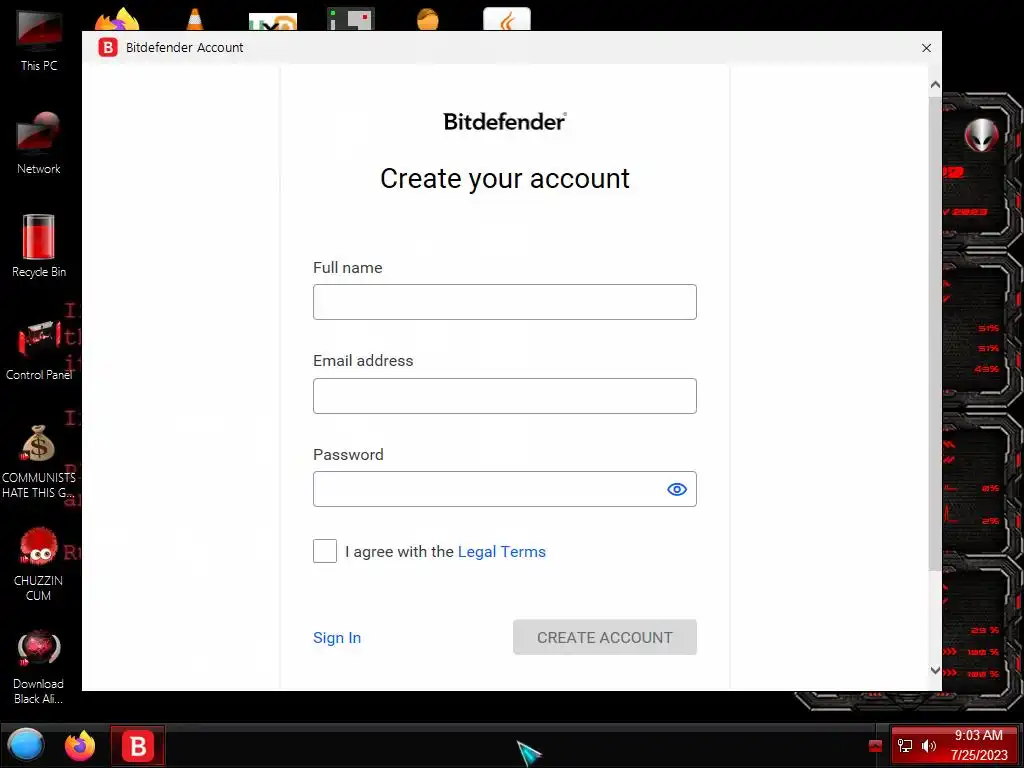The height and width of the screenshot is (768, 1024).
Task: Click the network tray icon
Action: pyautogui.click(x=905, y=746)
